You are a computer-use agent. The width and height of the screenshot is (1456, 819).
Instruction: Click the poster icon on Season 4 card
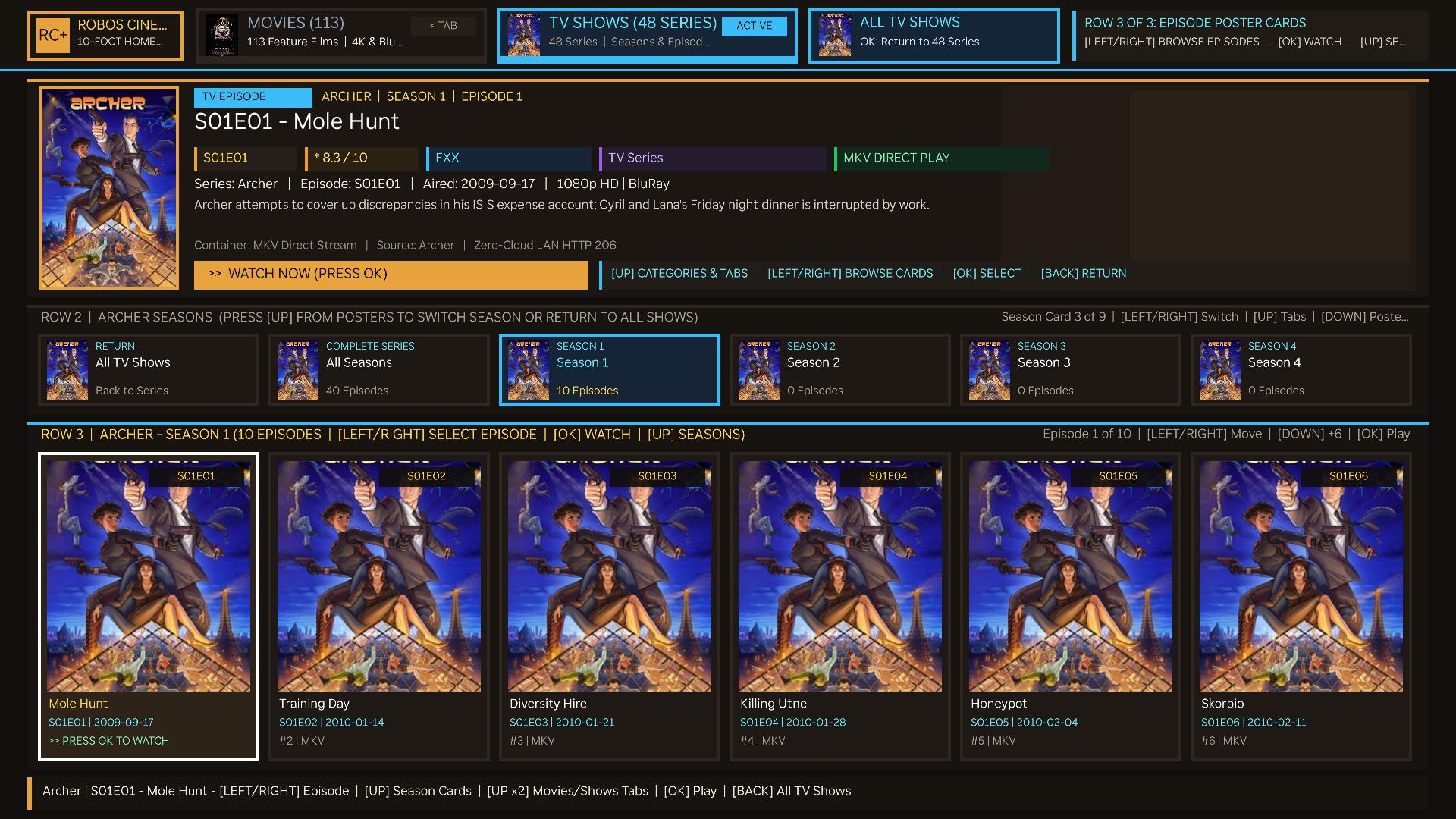click(x=1220, y=370)
